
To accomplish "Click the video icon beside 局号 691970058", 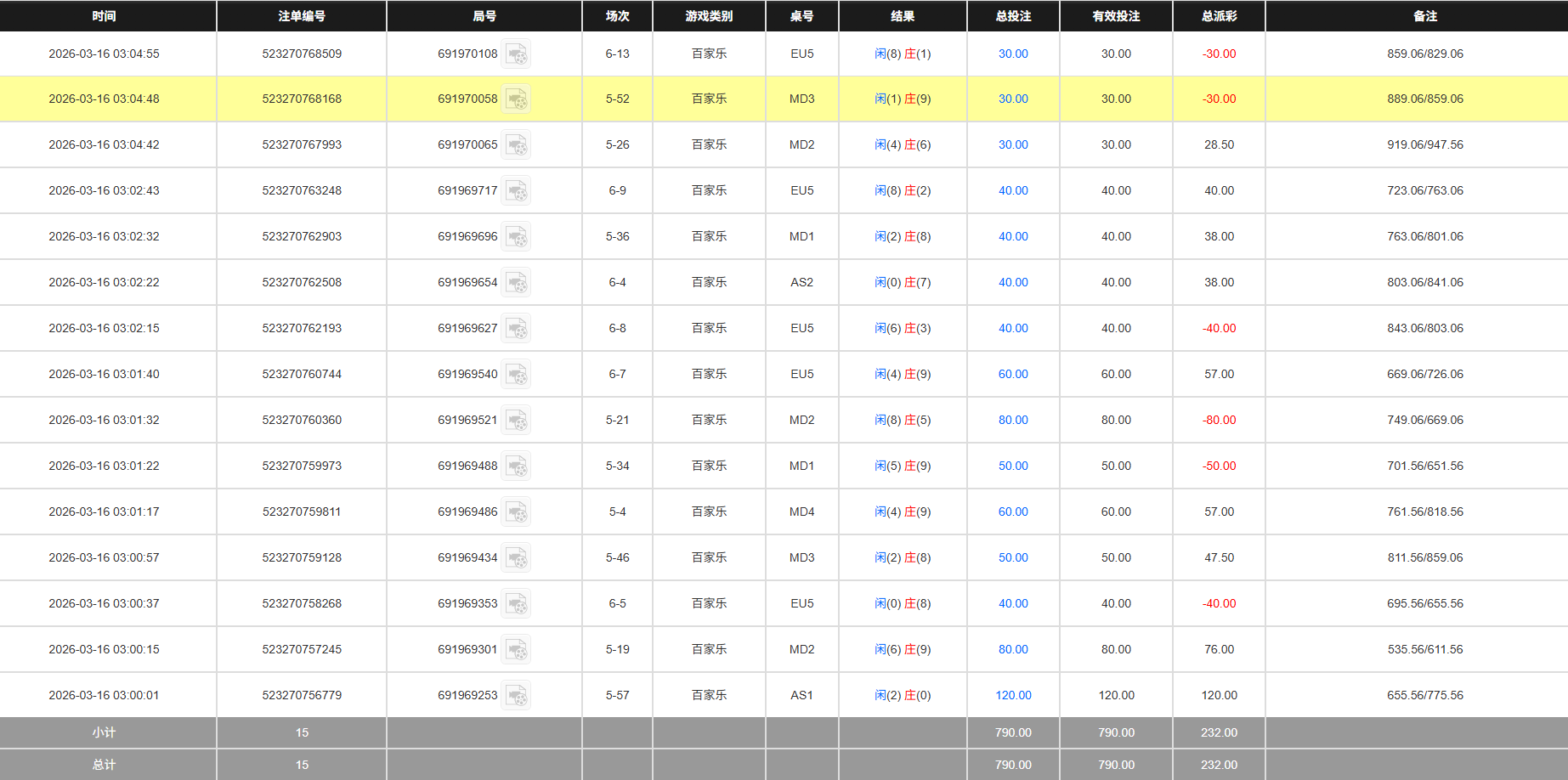I will click(x=517, y=99).
